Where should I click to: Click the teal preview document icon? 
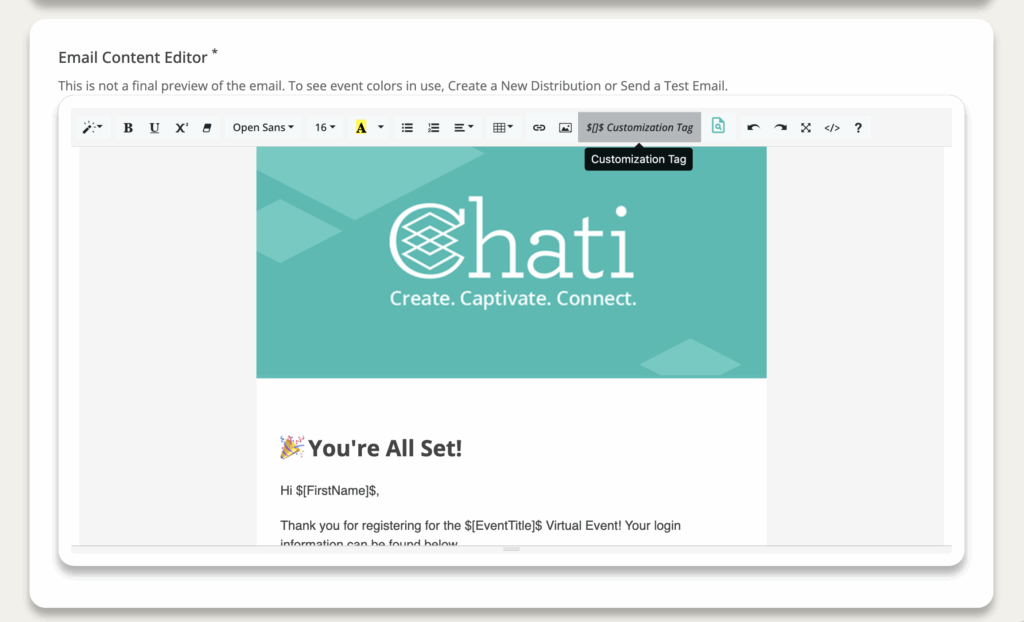tap(718, 126)
